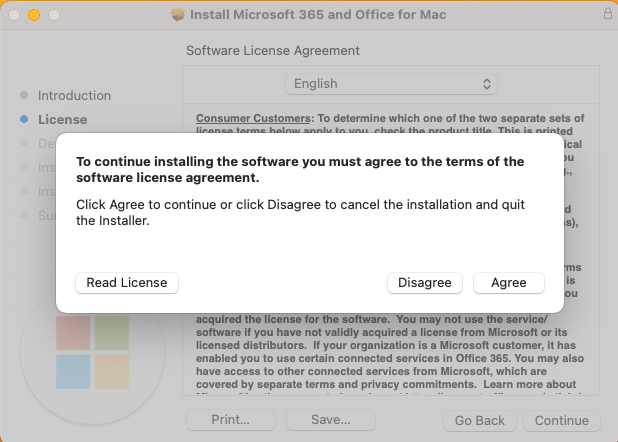618x442 pixels.
Task: Click the line starting 'covered by separate terms'
Action: tap(386, 384)
